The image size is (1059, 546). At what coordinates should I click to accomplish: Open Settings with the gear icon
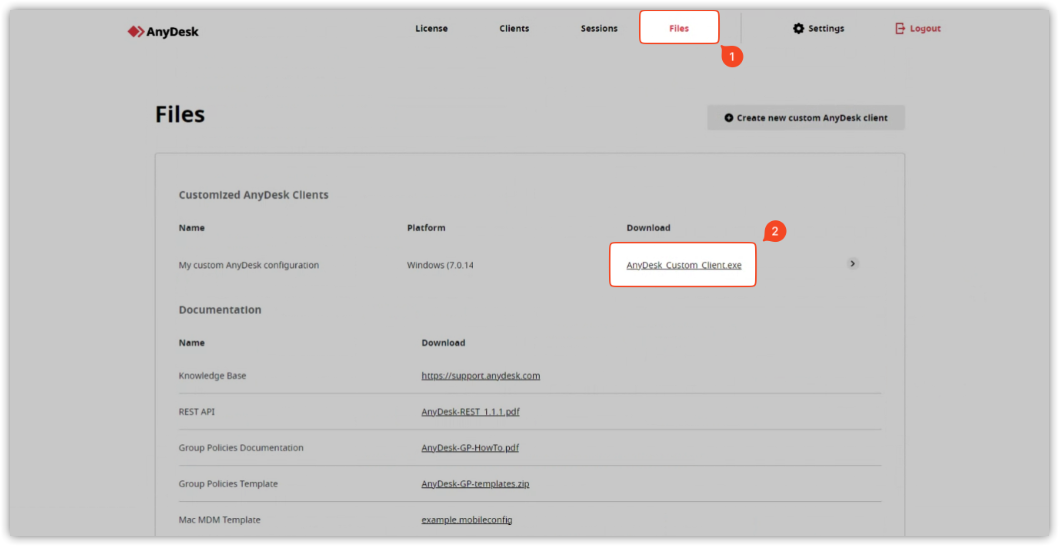click(x=819, y=28)
